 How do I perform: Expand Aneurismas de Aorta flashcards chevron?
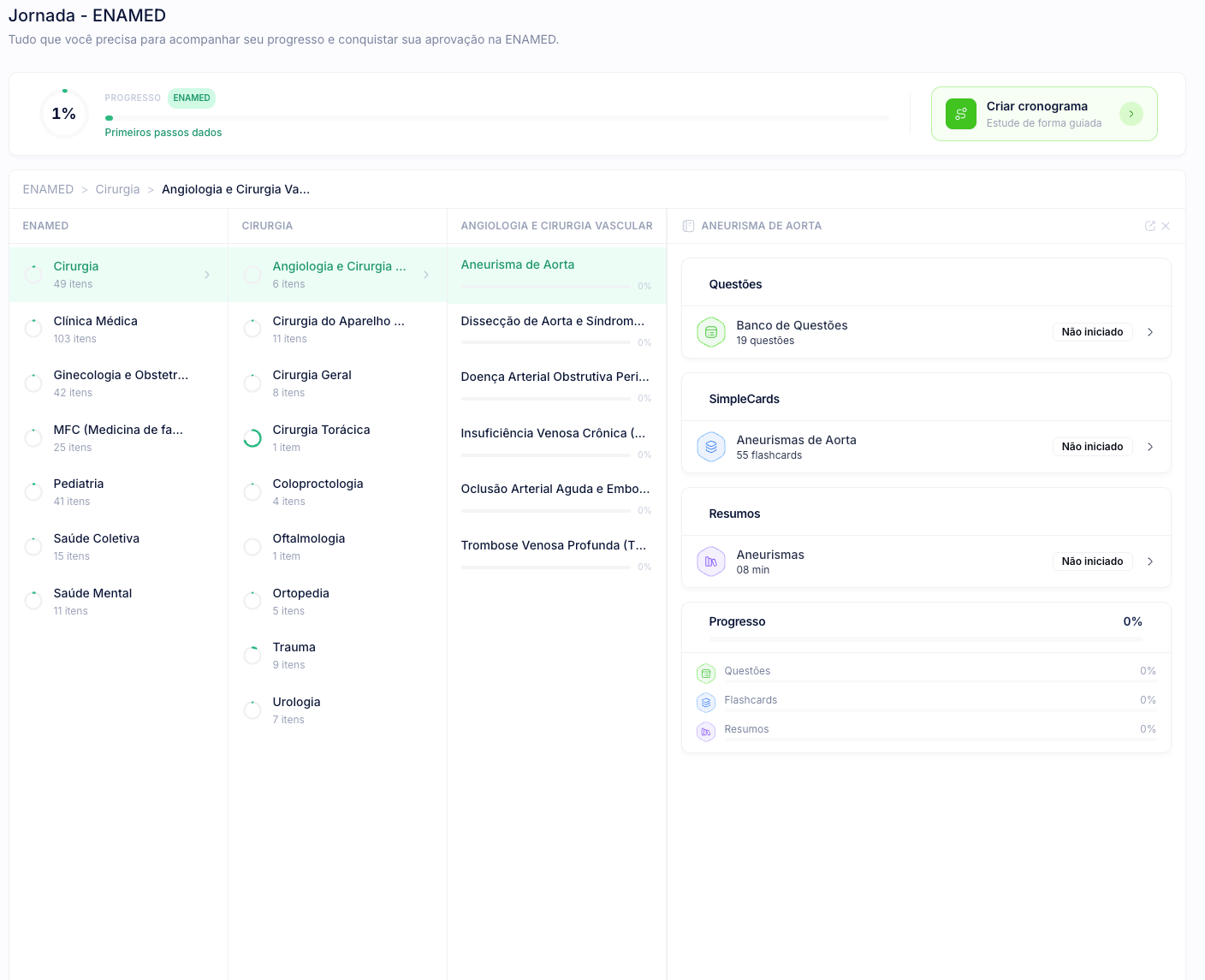pos(1150,447)
